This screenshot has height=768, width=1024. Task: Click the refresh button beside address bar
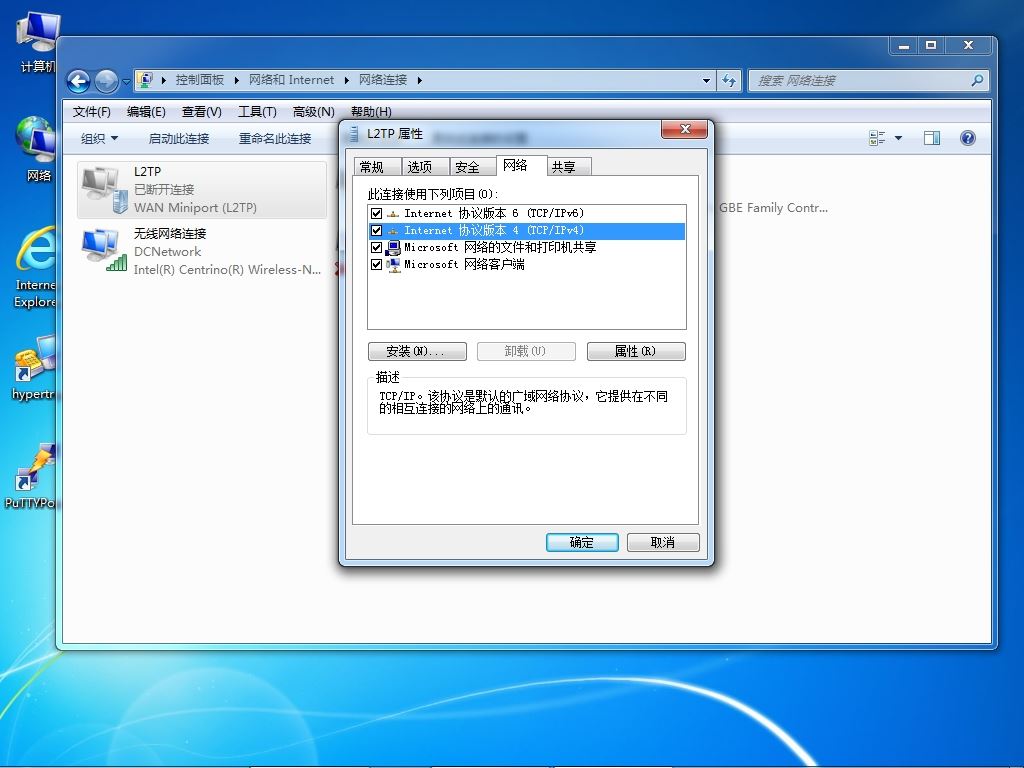[729, 80]
